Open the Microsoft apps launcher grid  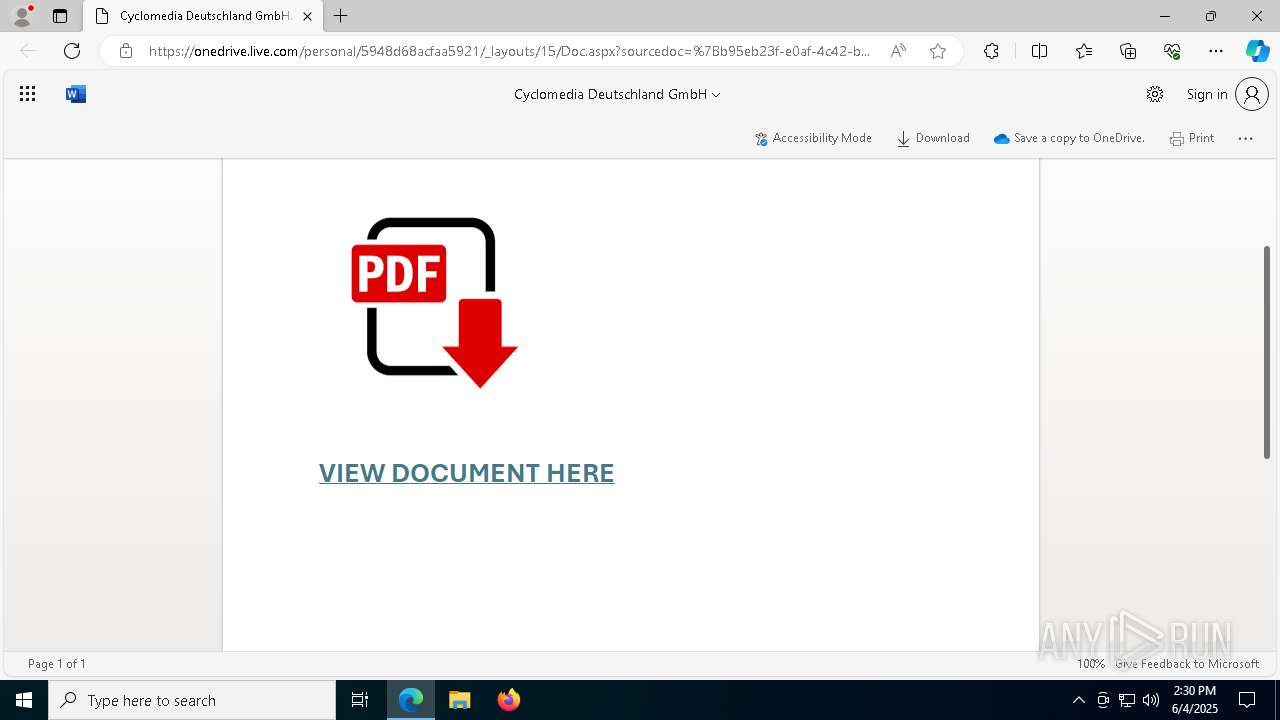27,94
